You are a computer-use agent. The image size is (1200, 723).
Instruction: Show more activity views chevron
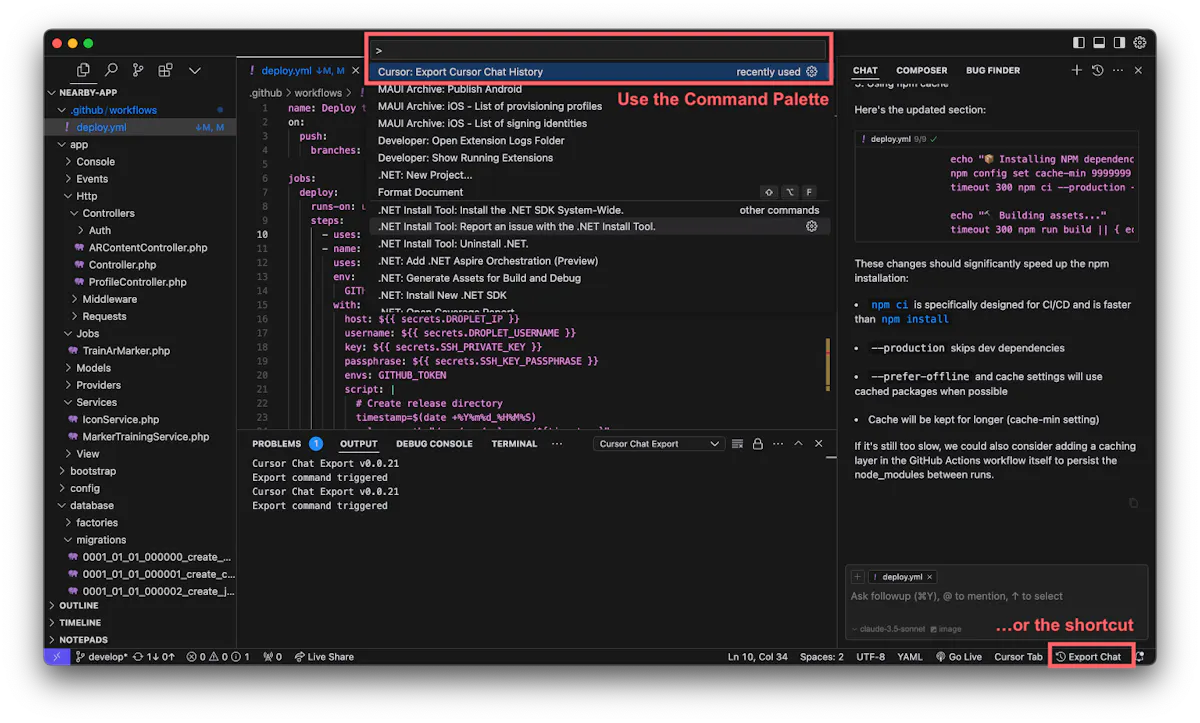pos(194,71)
